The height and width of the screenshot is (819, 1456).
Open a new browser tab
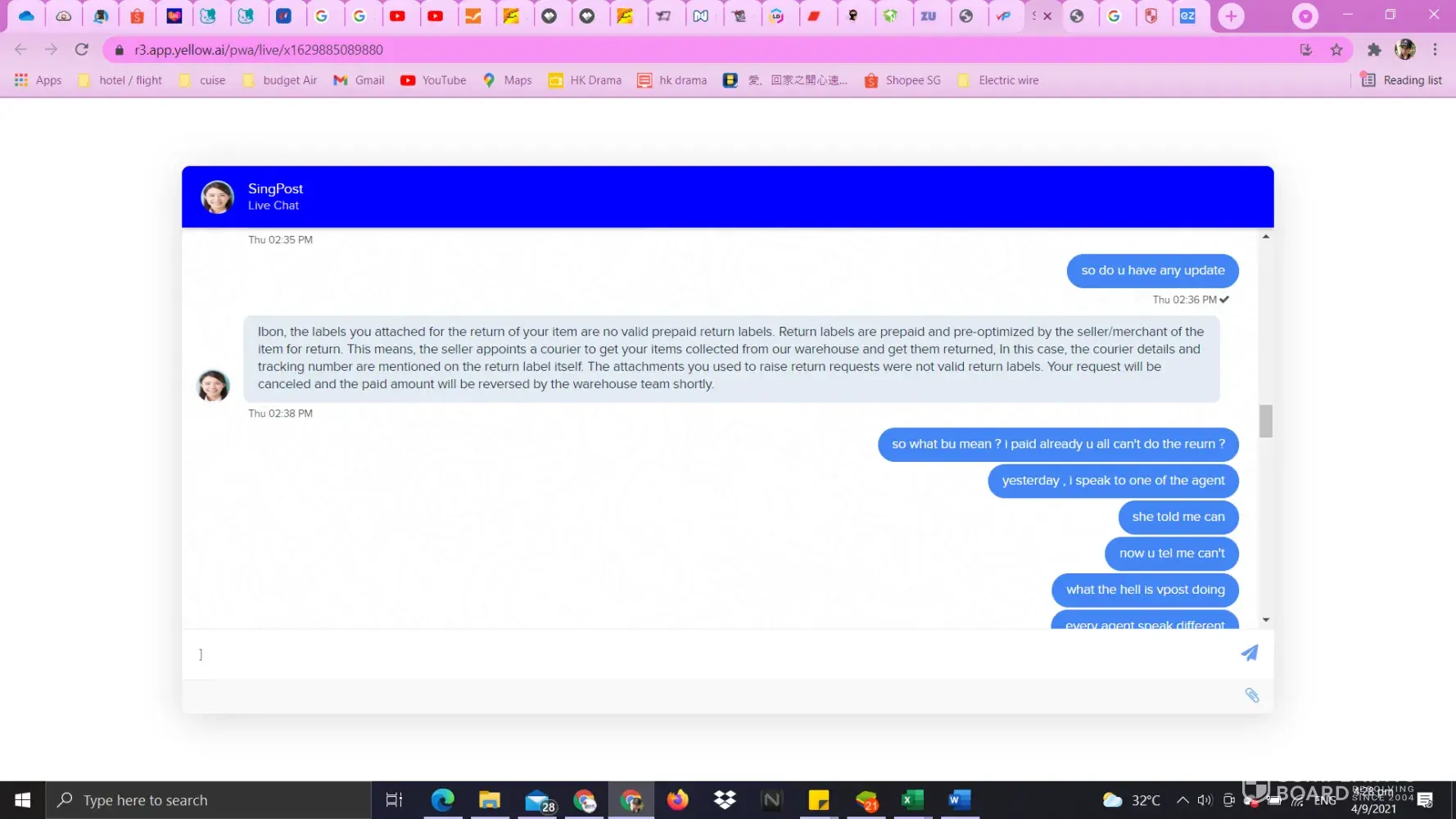click(1230, 16)
